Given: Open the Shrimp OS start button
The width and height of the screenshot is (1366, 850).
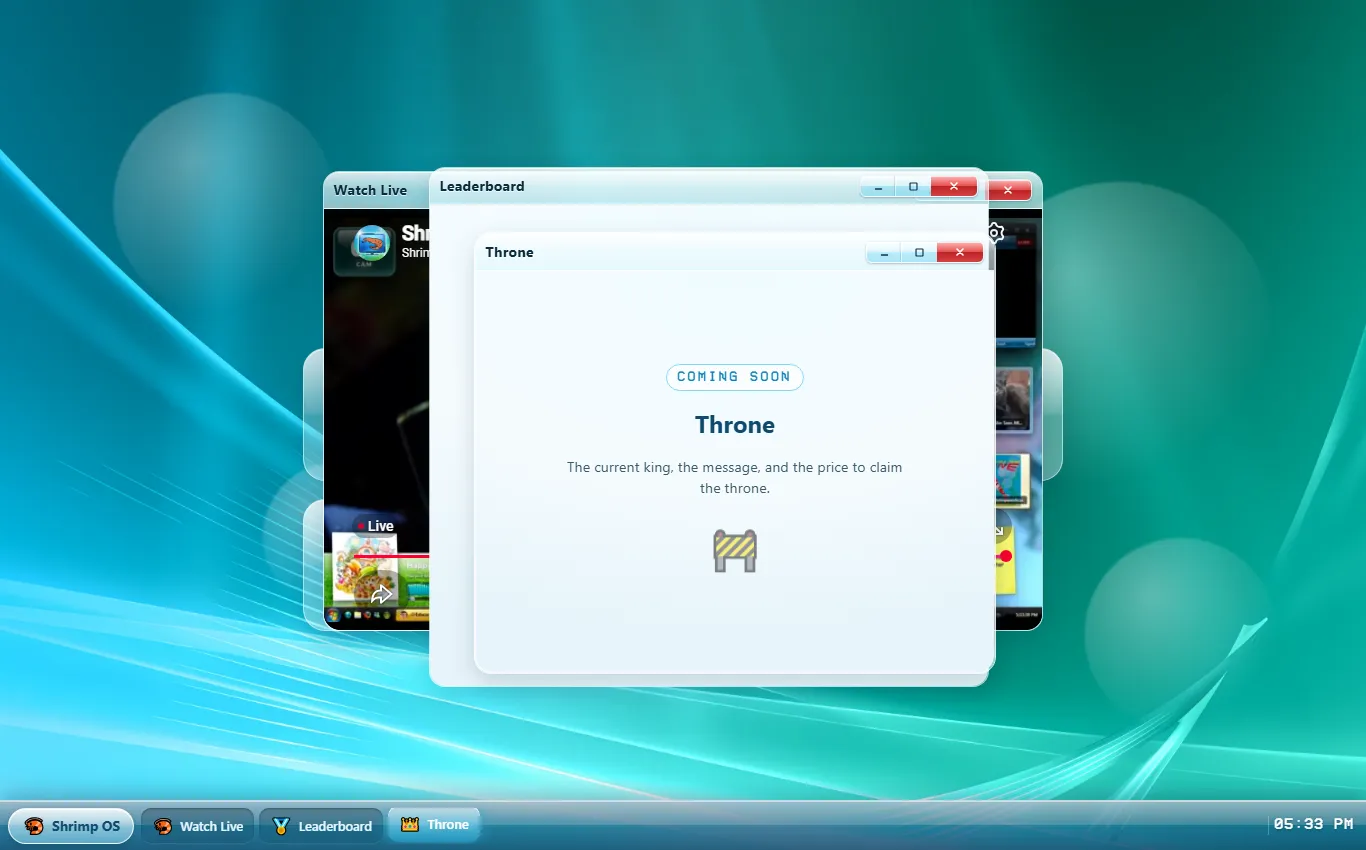Looking at the screenshot, I should click(x=71, y=826).
